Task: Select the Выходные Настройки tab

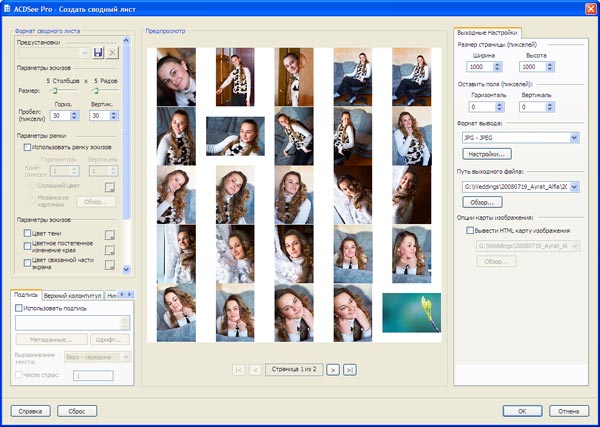Action: pos(486,33)
